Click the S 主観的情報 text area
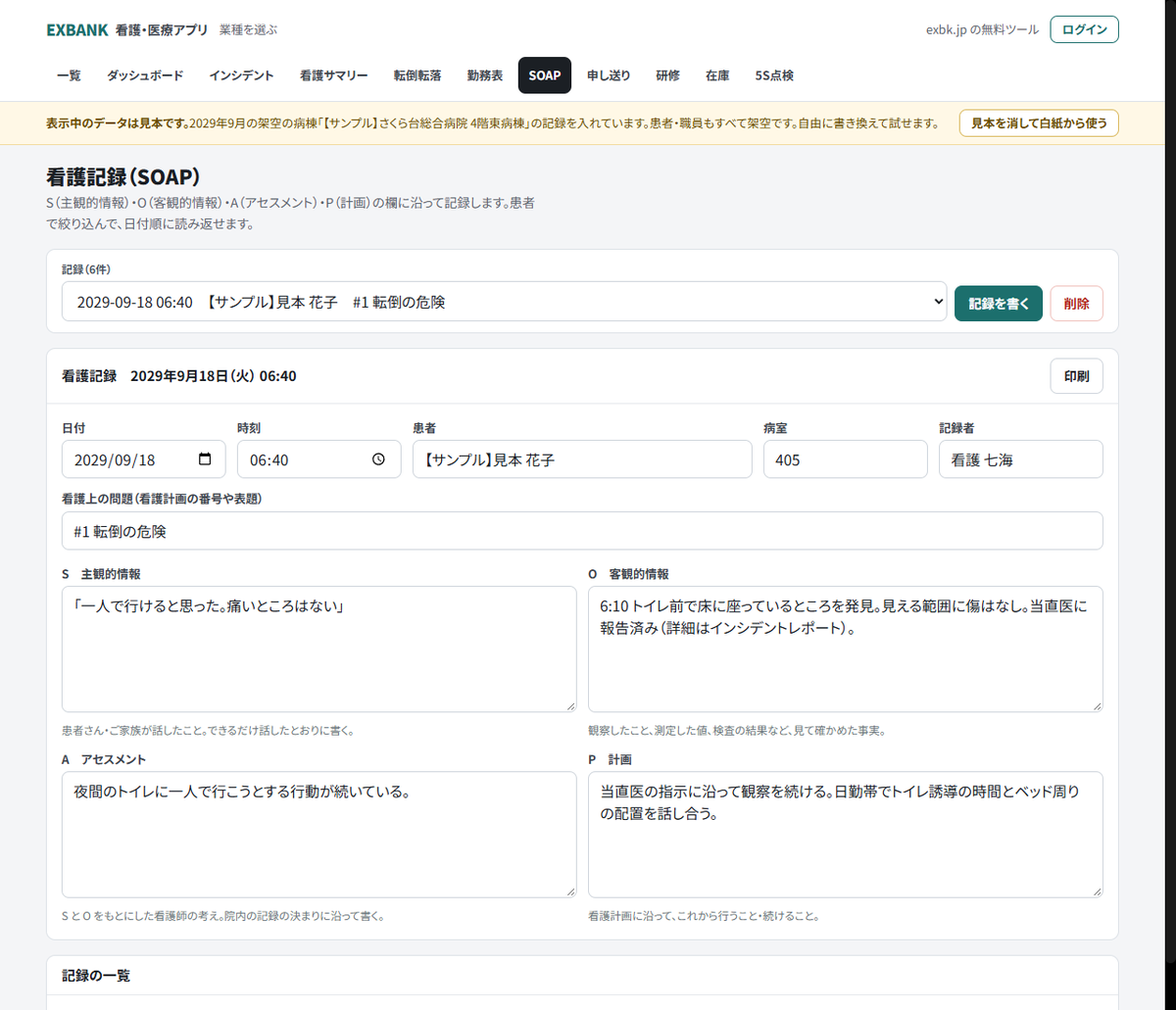 point(319,649)
